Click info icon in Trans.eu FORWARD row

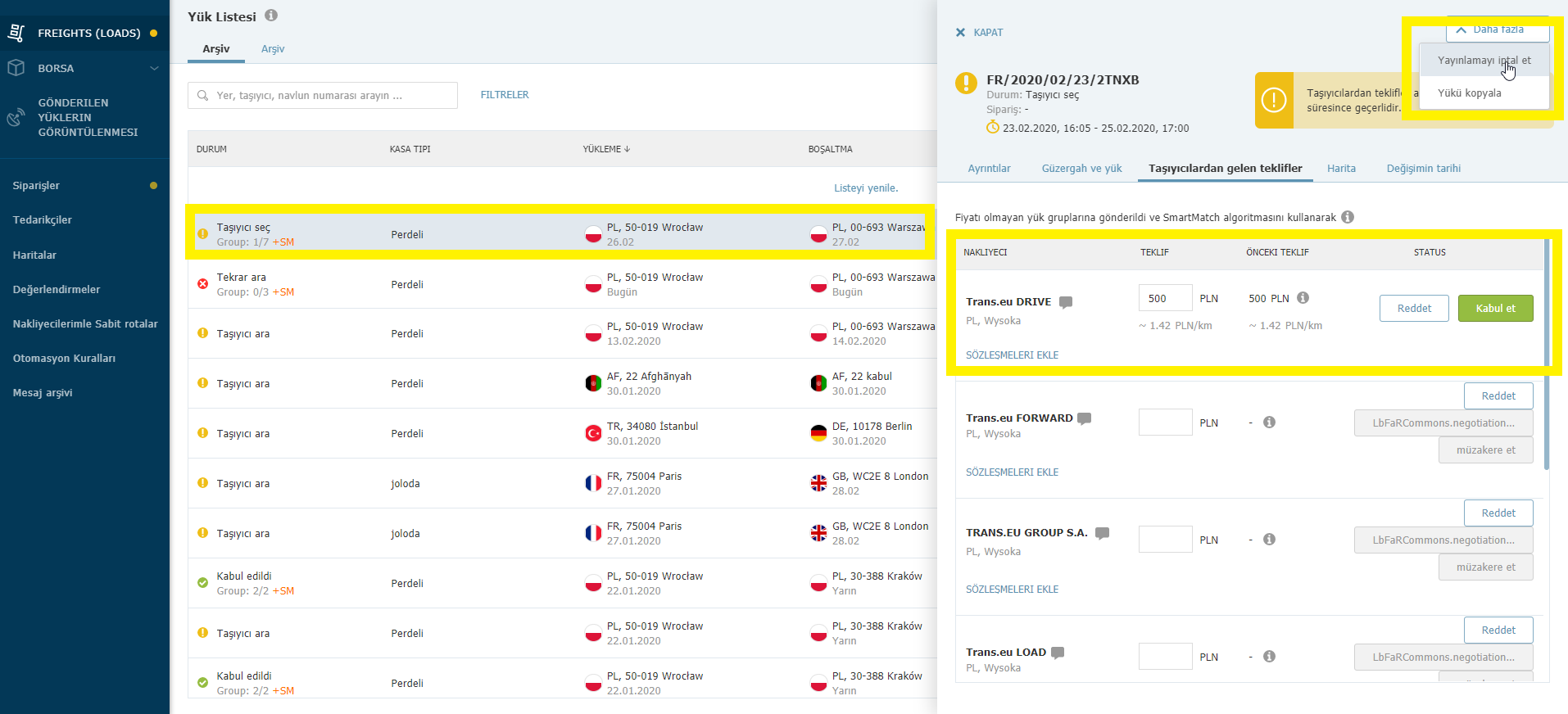[x=1269, y=423]
